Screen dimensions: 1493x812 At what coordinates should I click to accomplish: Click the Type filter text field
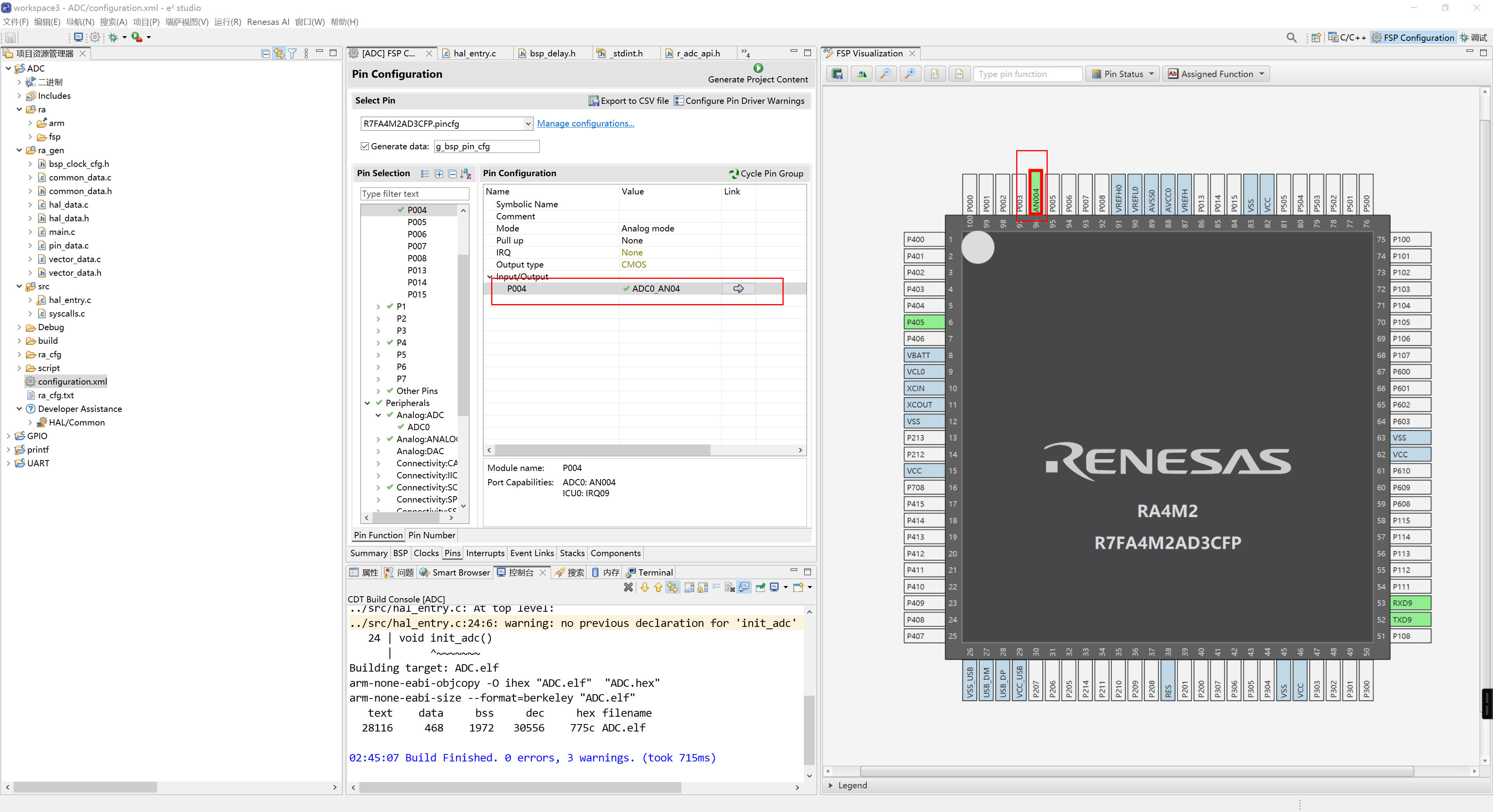(x=415, y=194)
